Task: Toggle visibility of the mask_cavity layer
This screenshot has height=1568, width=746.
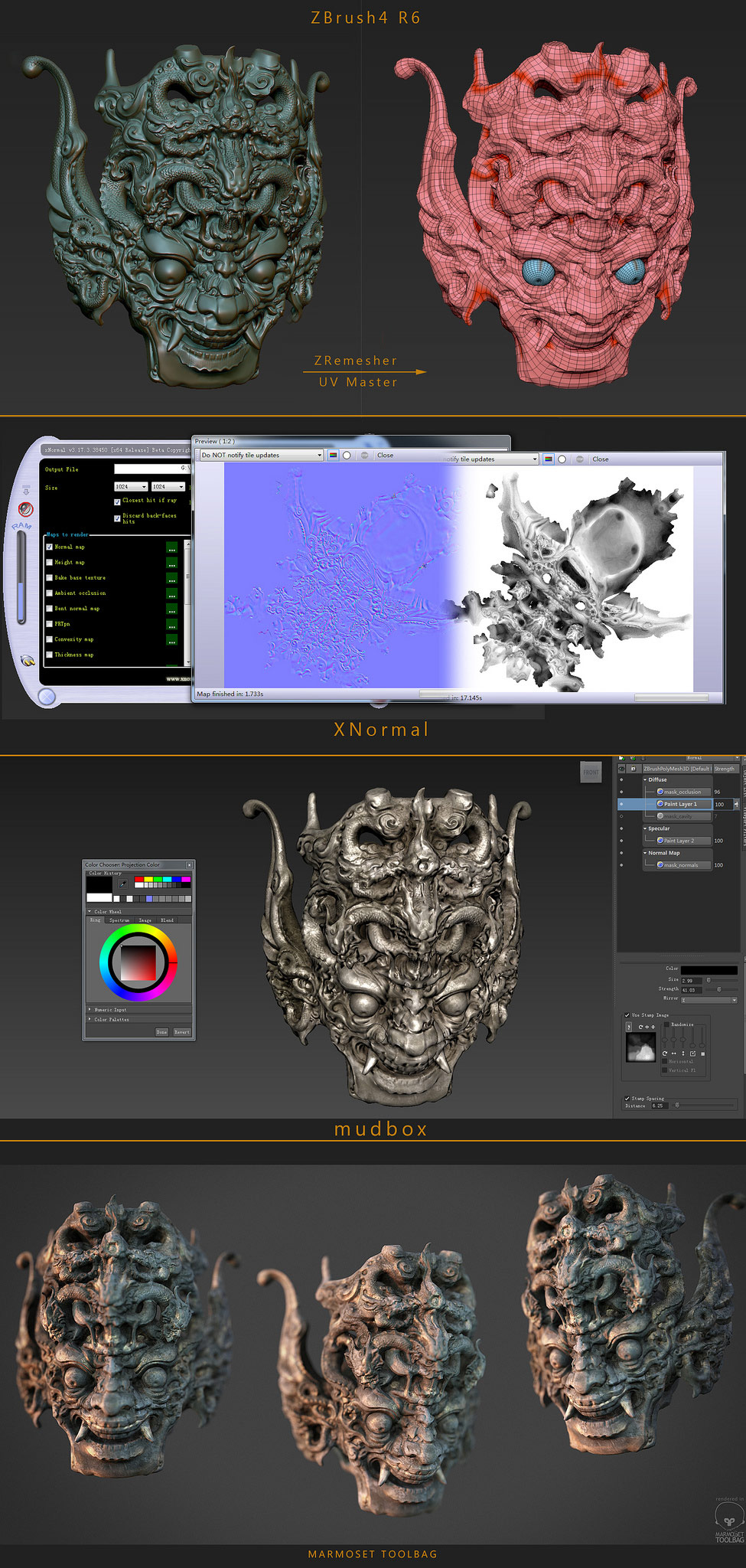Action: (621, 816)
